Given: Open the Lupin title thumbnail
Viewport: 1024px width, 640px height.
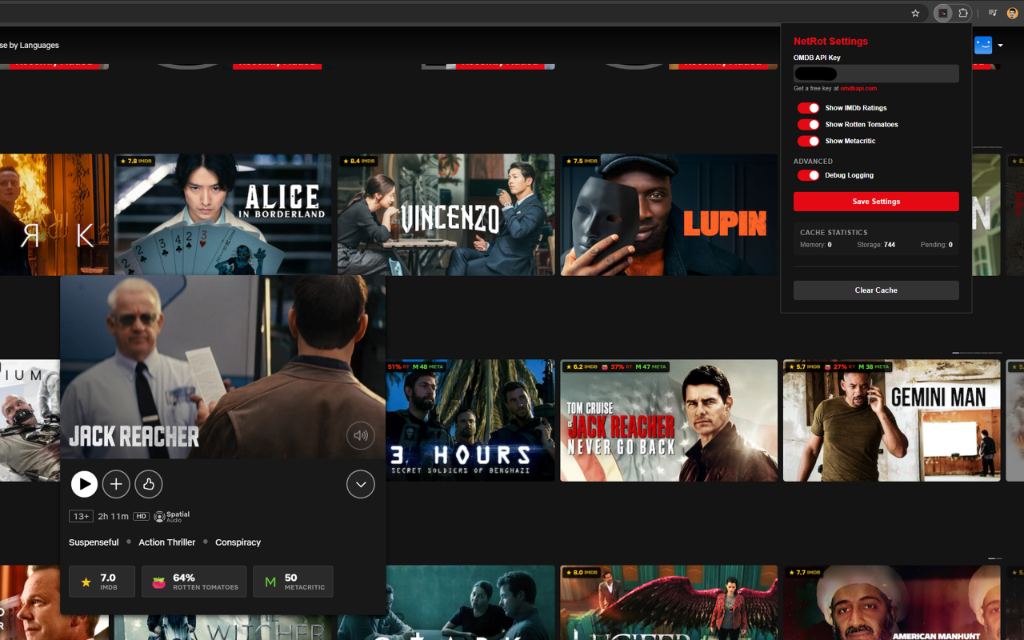Looking at the screenshot, I should coord(668,214).
